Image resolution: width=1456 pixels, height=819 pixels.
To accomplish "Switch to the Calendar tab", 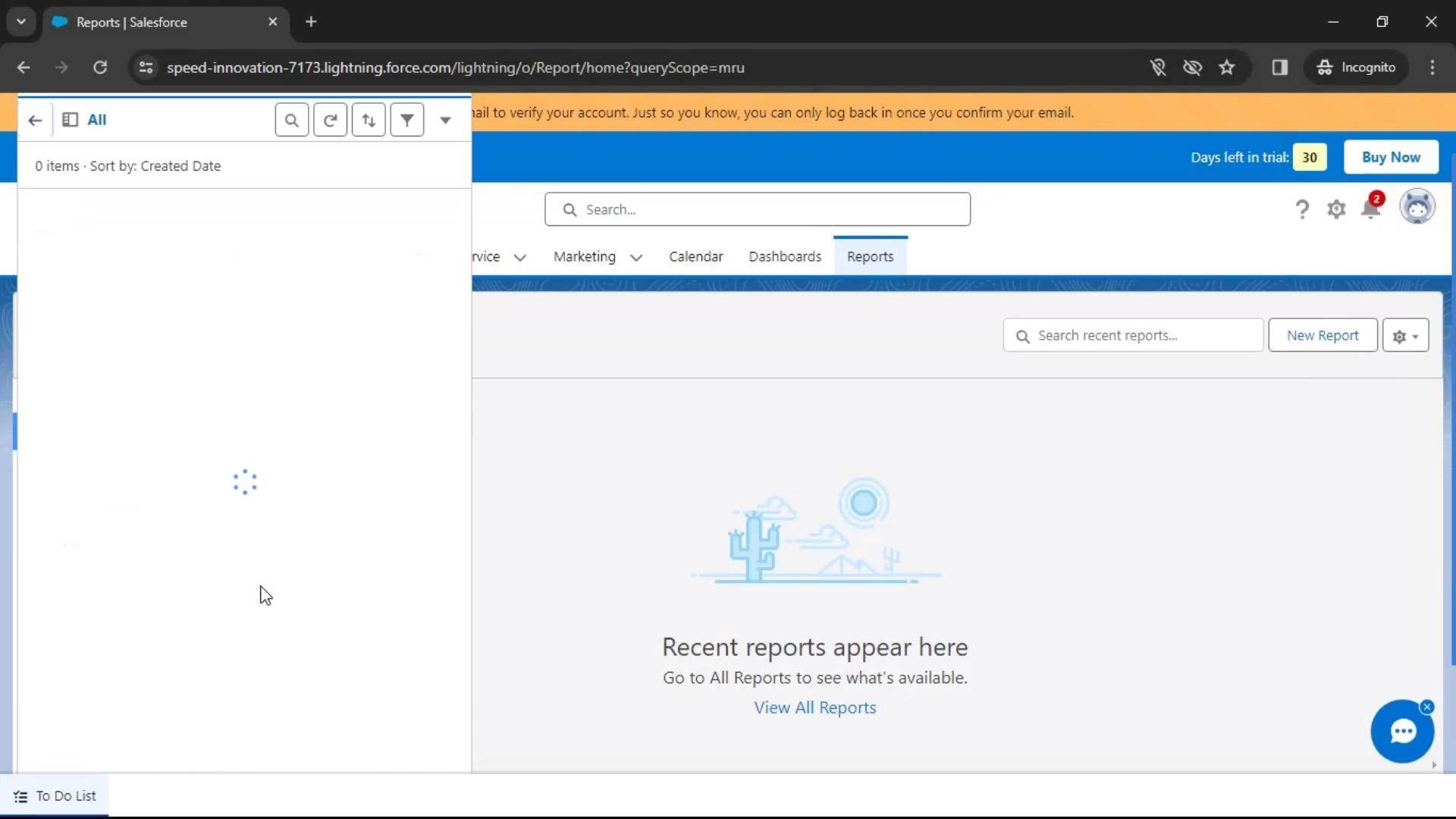I will pyautogui.click(x=695, y=257).
